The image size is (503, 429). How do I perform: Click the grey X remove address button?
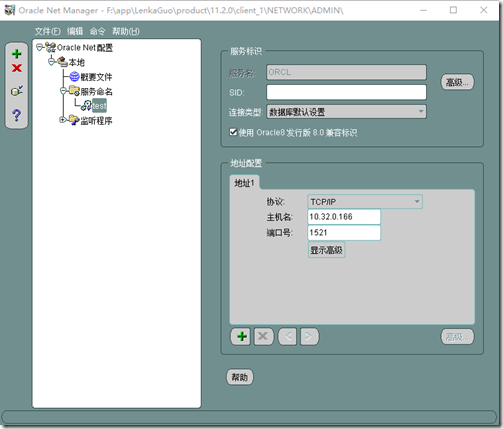(264, 336)
